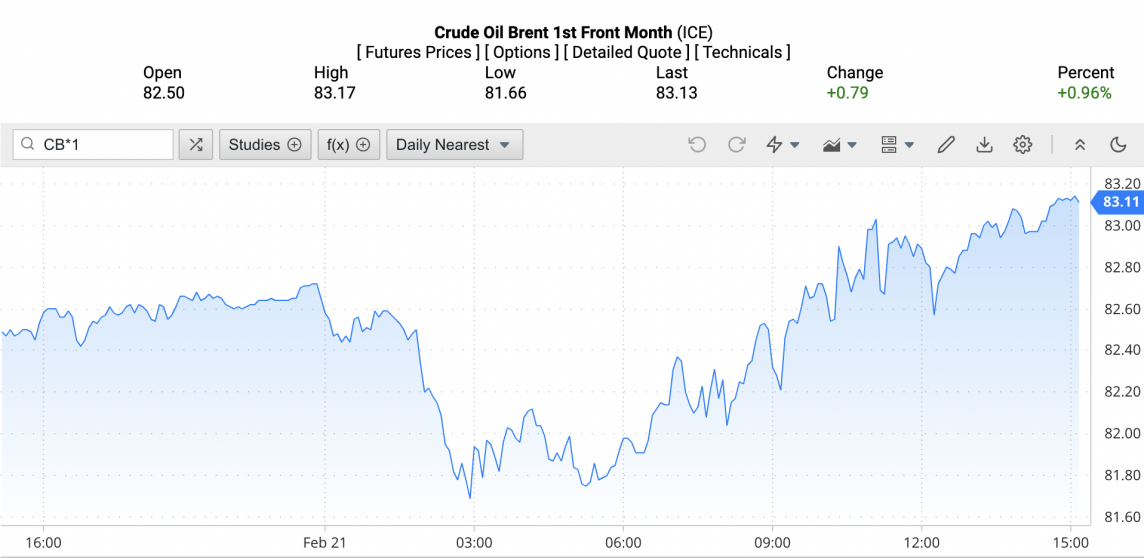This screenshot has height=559, width=1144.
Task: Open chart settings gear
Action: tap(1022, 145)
